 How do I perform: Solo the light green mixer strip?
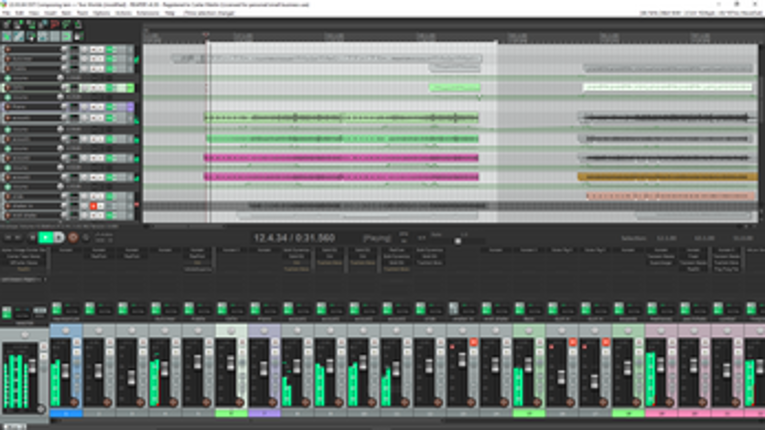pyautogui.click(x=242, y=351)
